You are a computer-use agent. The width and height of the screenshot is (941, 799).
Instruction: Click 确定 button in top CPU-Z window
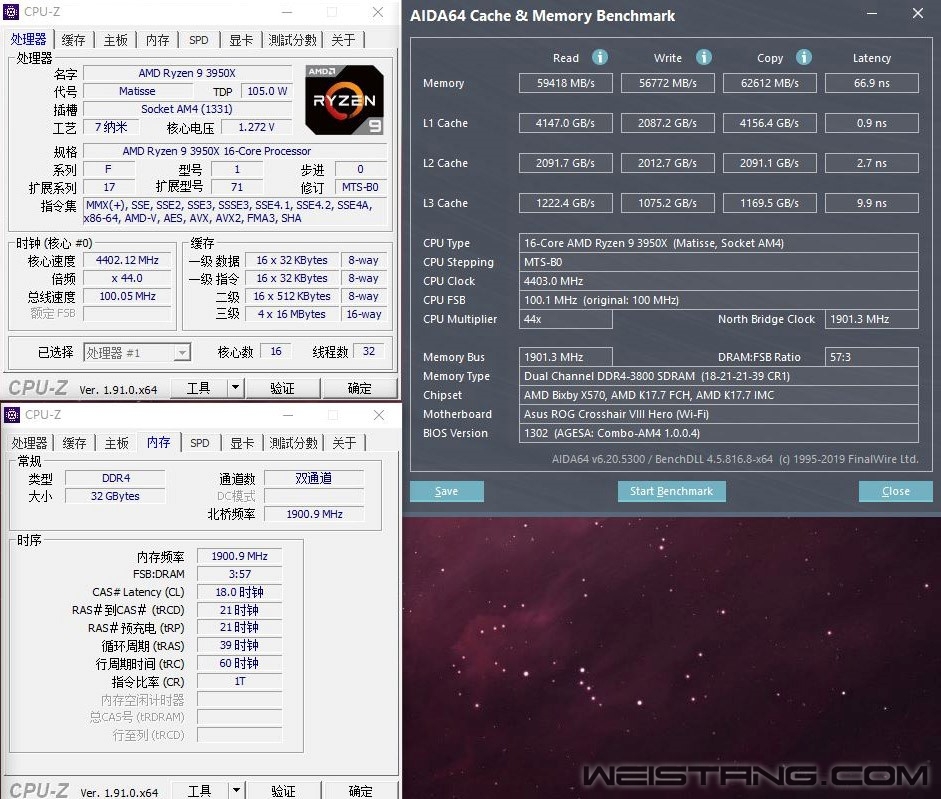359,388
